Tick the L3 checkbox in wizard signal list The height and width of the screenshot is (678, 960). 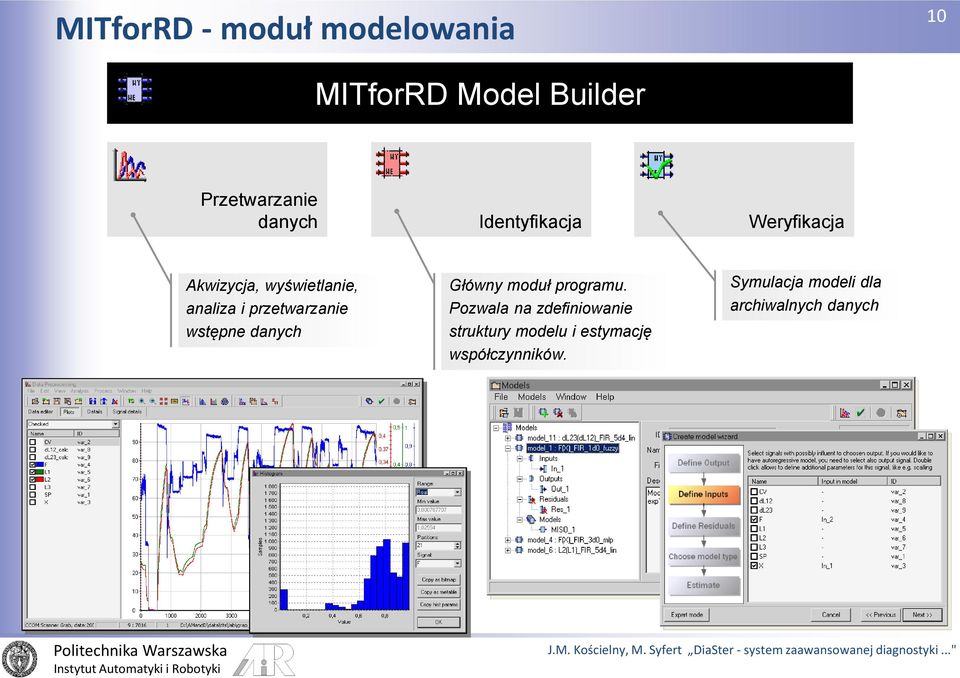[x=754, y=547]
